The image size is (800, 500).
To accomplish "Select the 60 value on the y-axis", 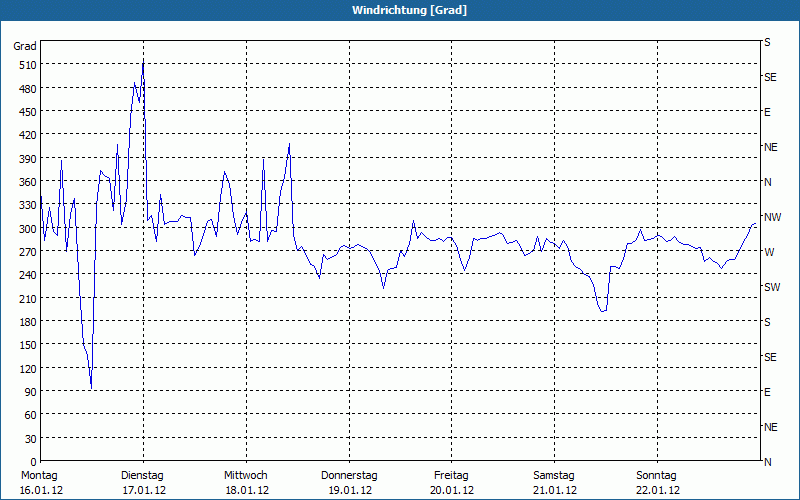I will (31, 415).
